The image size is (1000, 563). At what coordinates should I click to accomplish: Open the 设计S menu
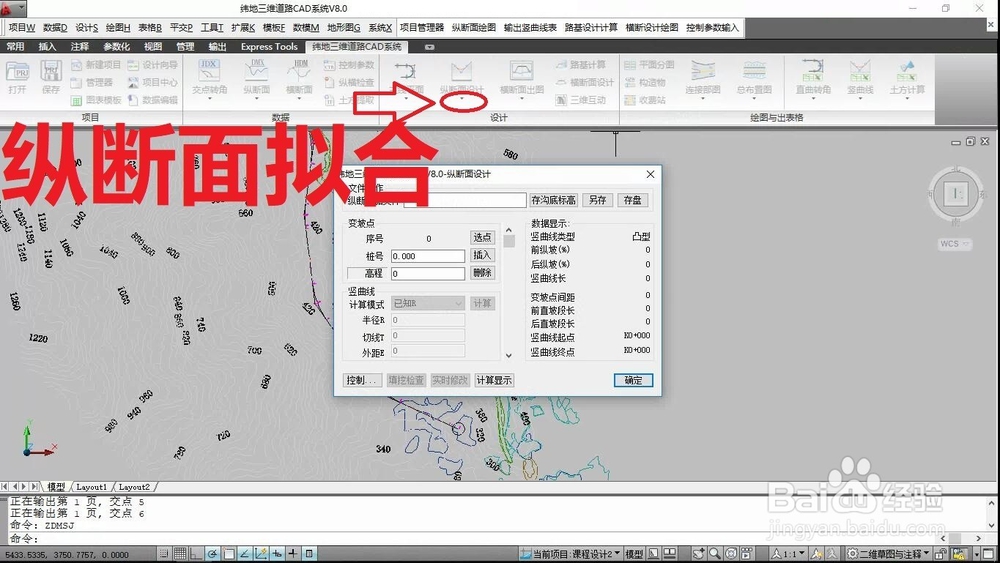[x=87, y=27]
